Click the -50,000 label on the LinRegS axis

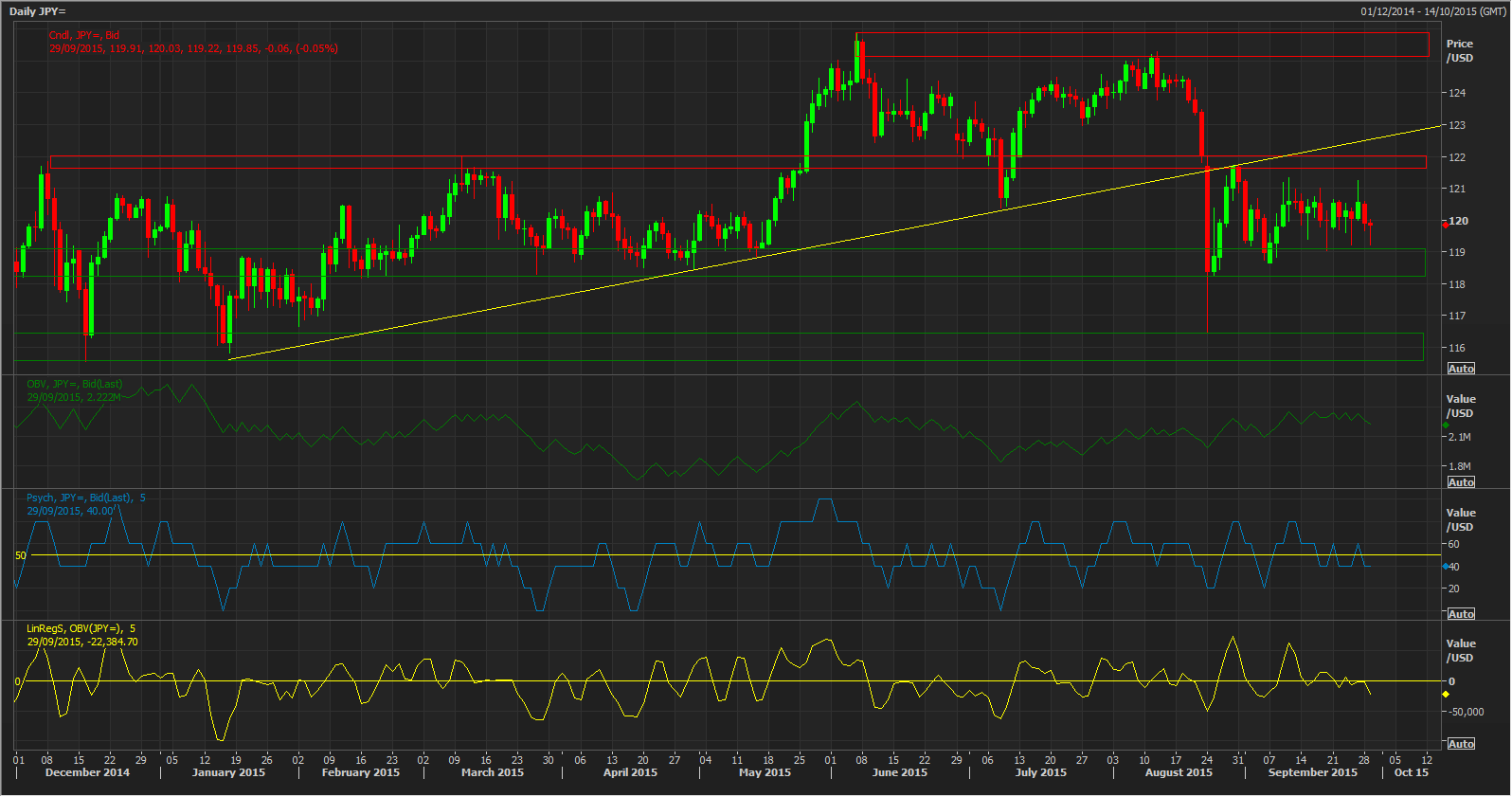click(x=1467, y=712)
